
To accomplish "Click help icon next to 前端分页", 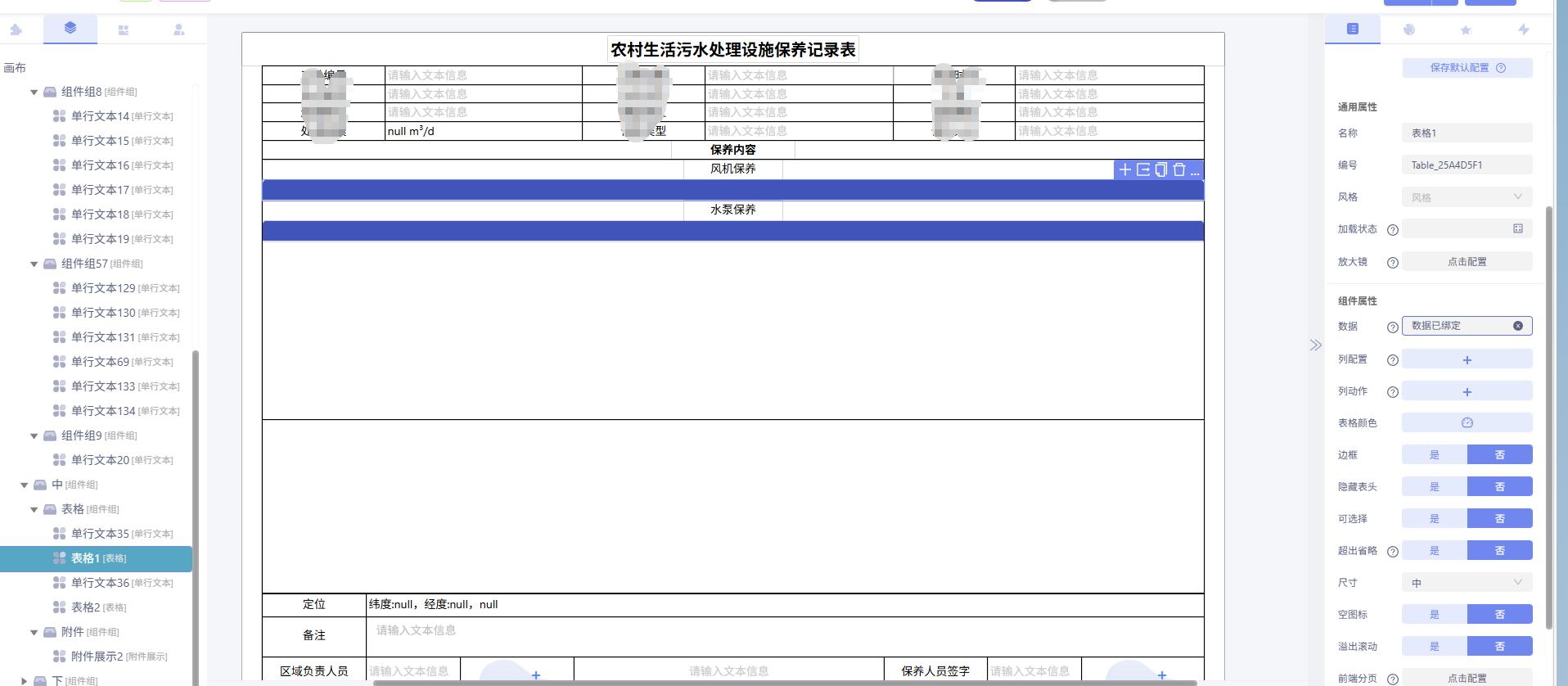I will pyautogui.click(x=1393, y=679).
